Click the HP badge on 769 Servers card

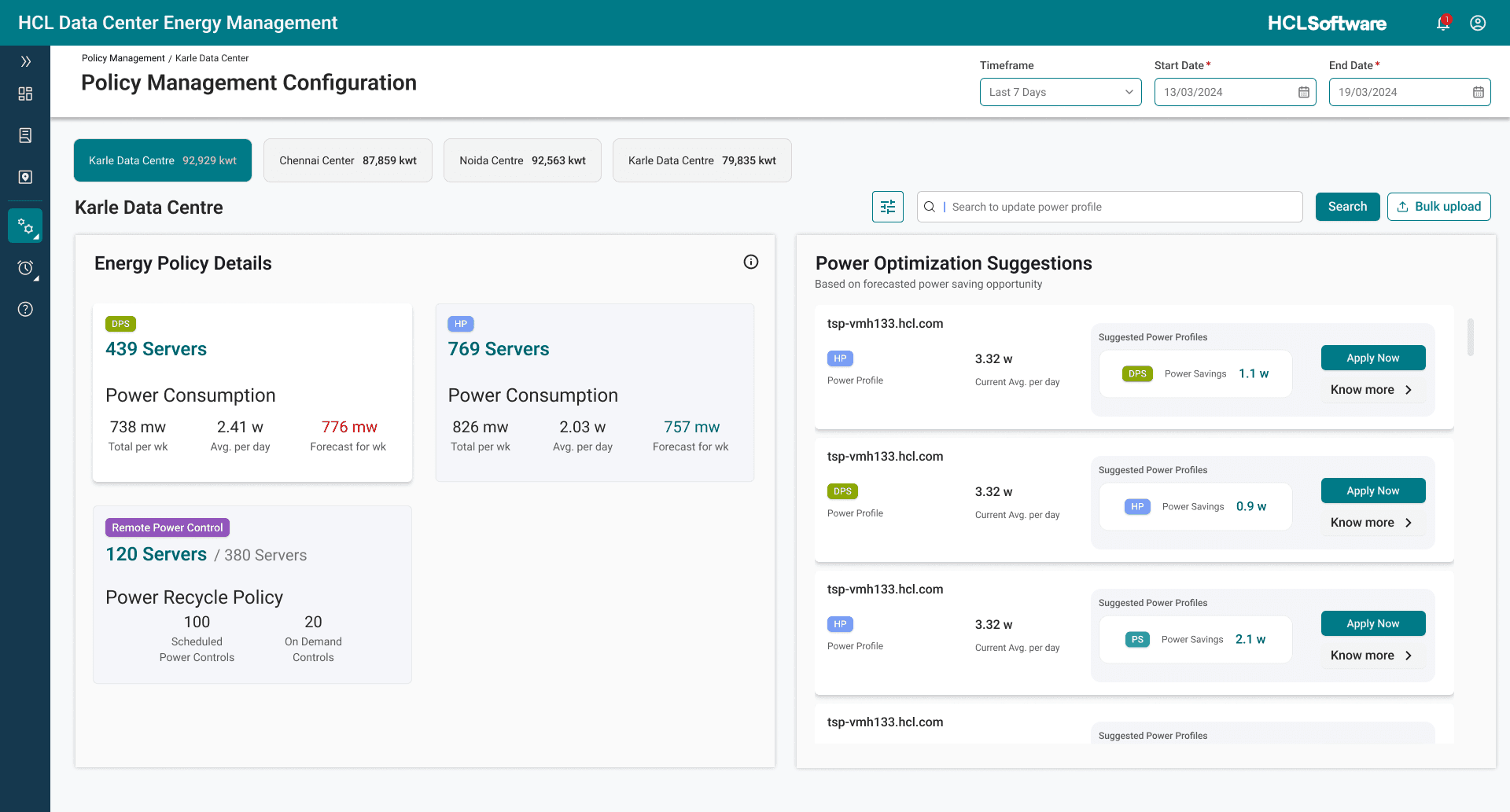tap(461, 324)
